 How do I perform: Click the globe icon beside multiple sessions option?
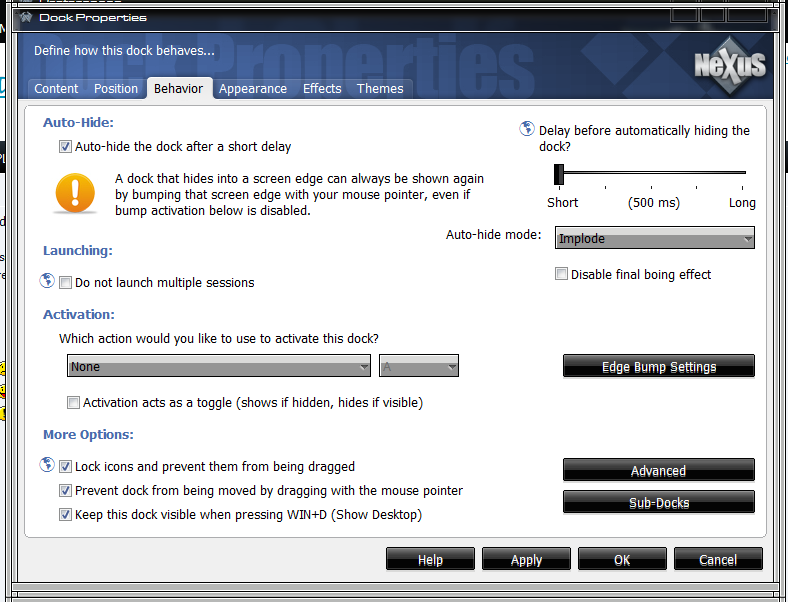tap(47, 282)
